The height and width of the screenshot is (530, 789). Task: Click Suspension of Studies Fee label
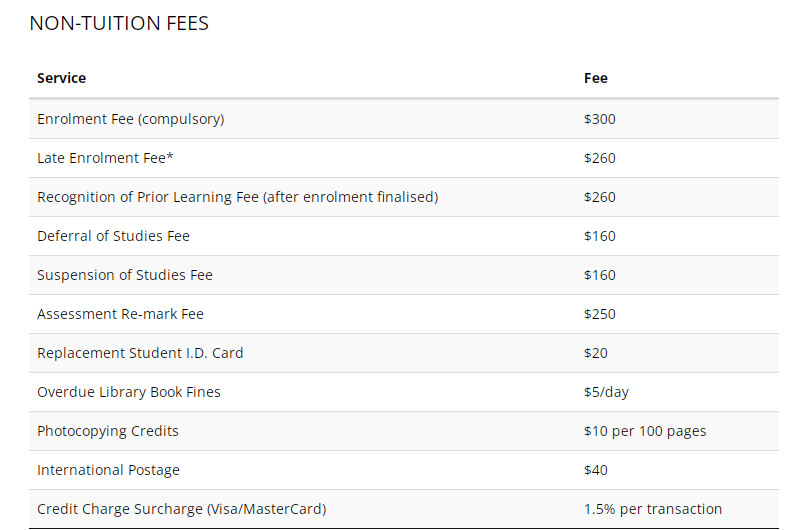(x=125, y=275)
